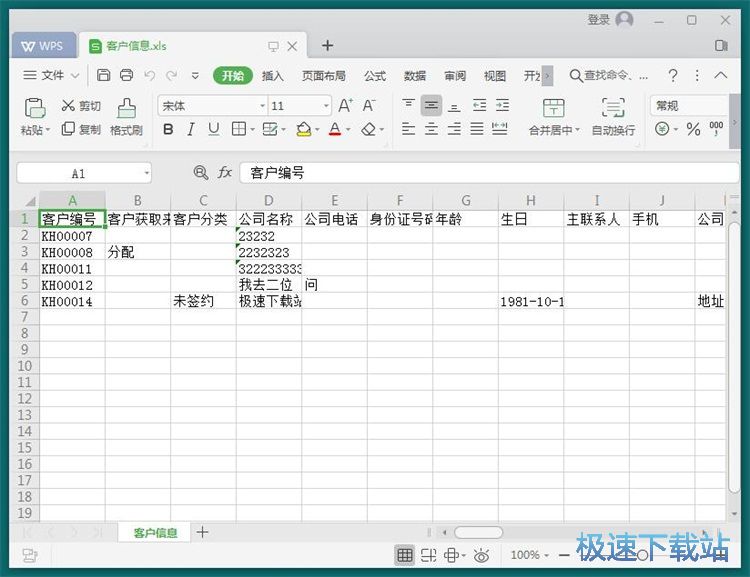Select the 客户信息 sheet tab
The height and width of the screenshot is (577, 750).
pyautogui.click(x=155, y=533)
